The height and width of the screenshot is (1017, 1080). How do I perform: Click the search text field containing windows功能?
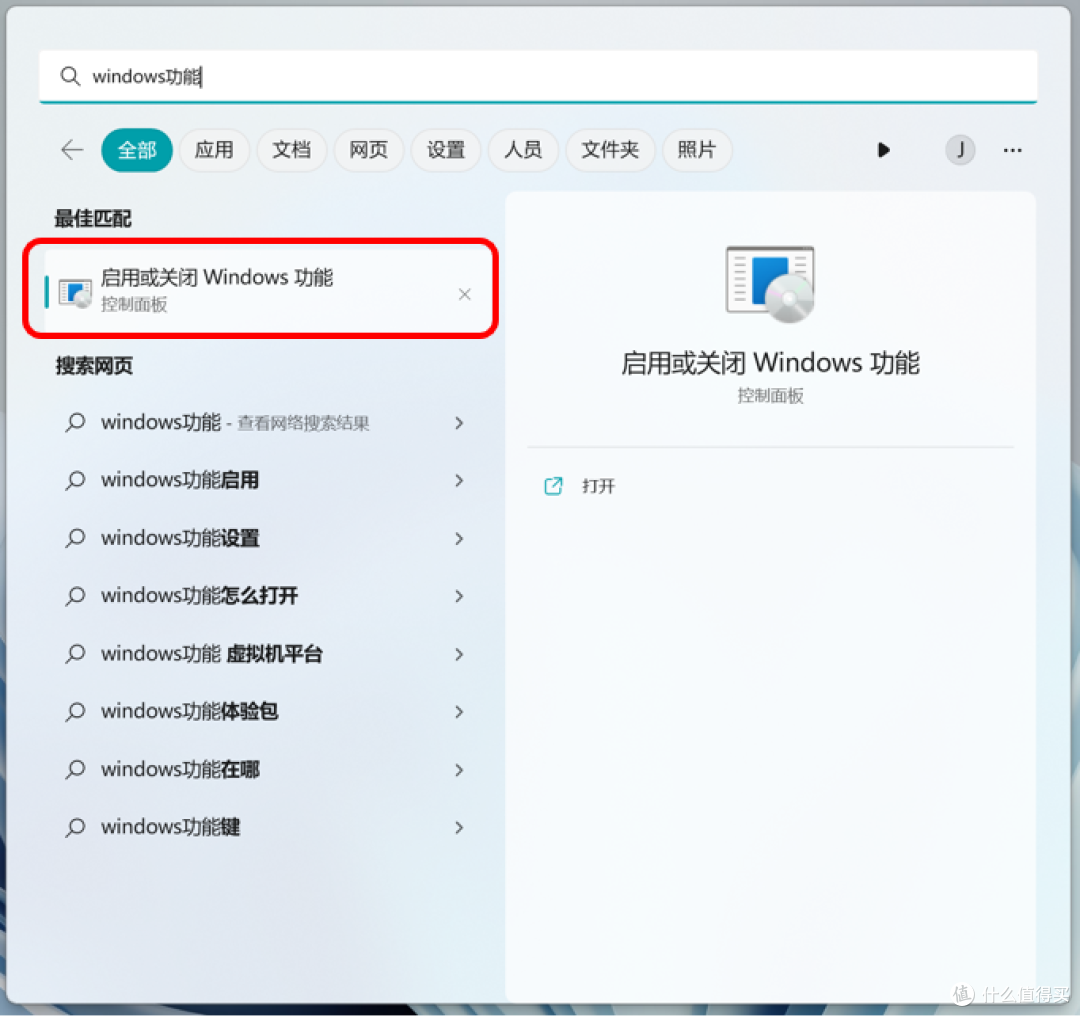click(x=538, y=76)
